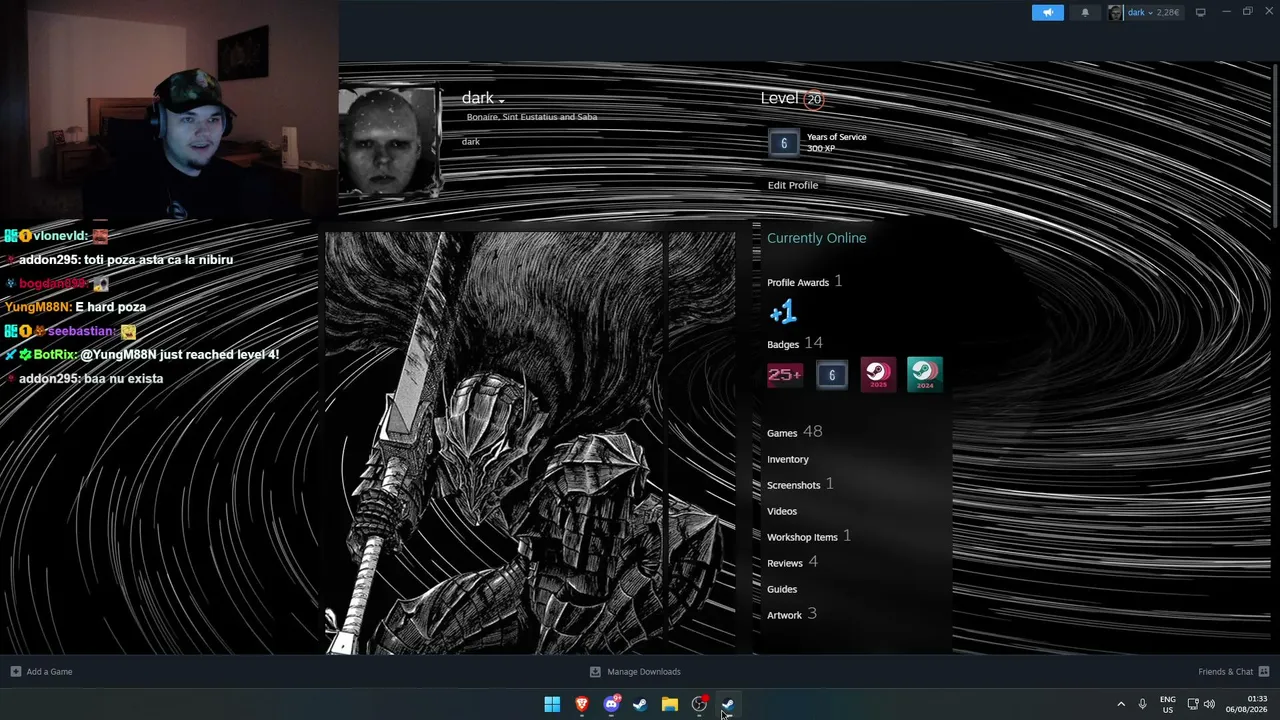Screen dimensions: 1280x720
Task: Open the Level 20 badge link
Action: point(791,98)
